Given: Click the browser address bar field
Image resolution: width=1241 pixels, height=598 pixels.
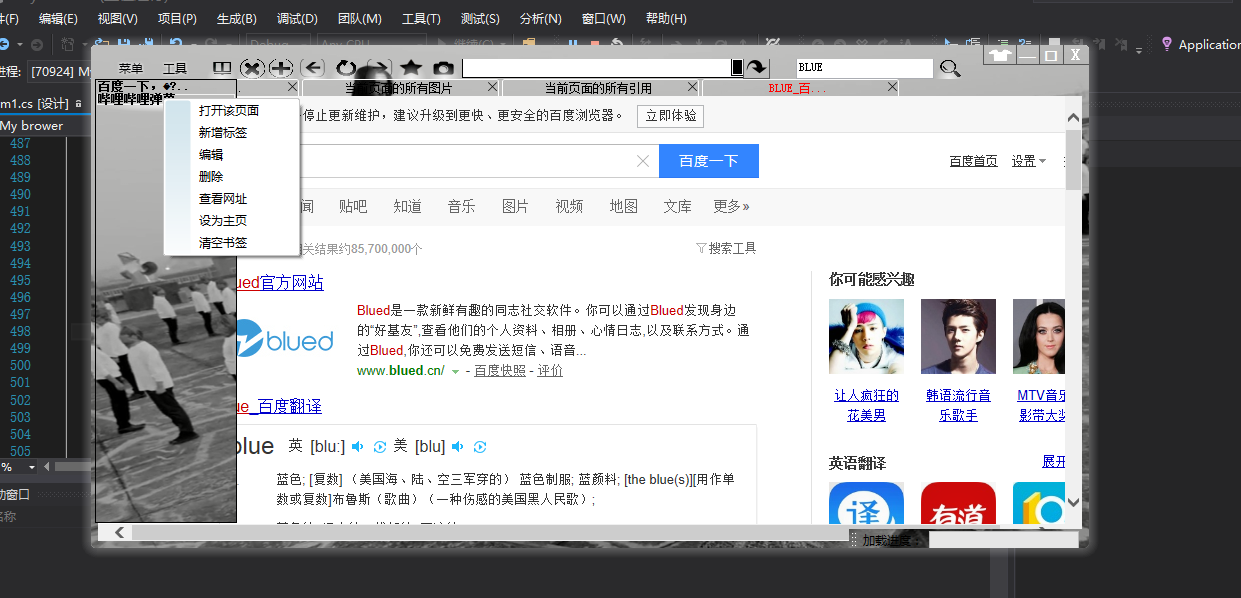Looking at the screenshot, I should point(597,67).
